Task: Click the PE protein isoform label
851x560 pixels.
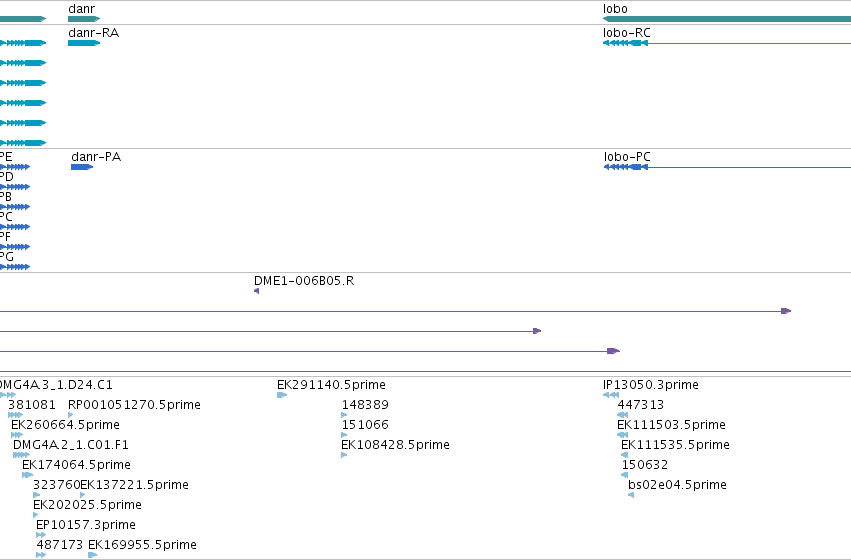Action: tap(5, 157)
